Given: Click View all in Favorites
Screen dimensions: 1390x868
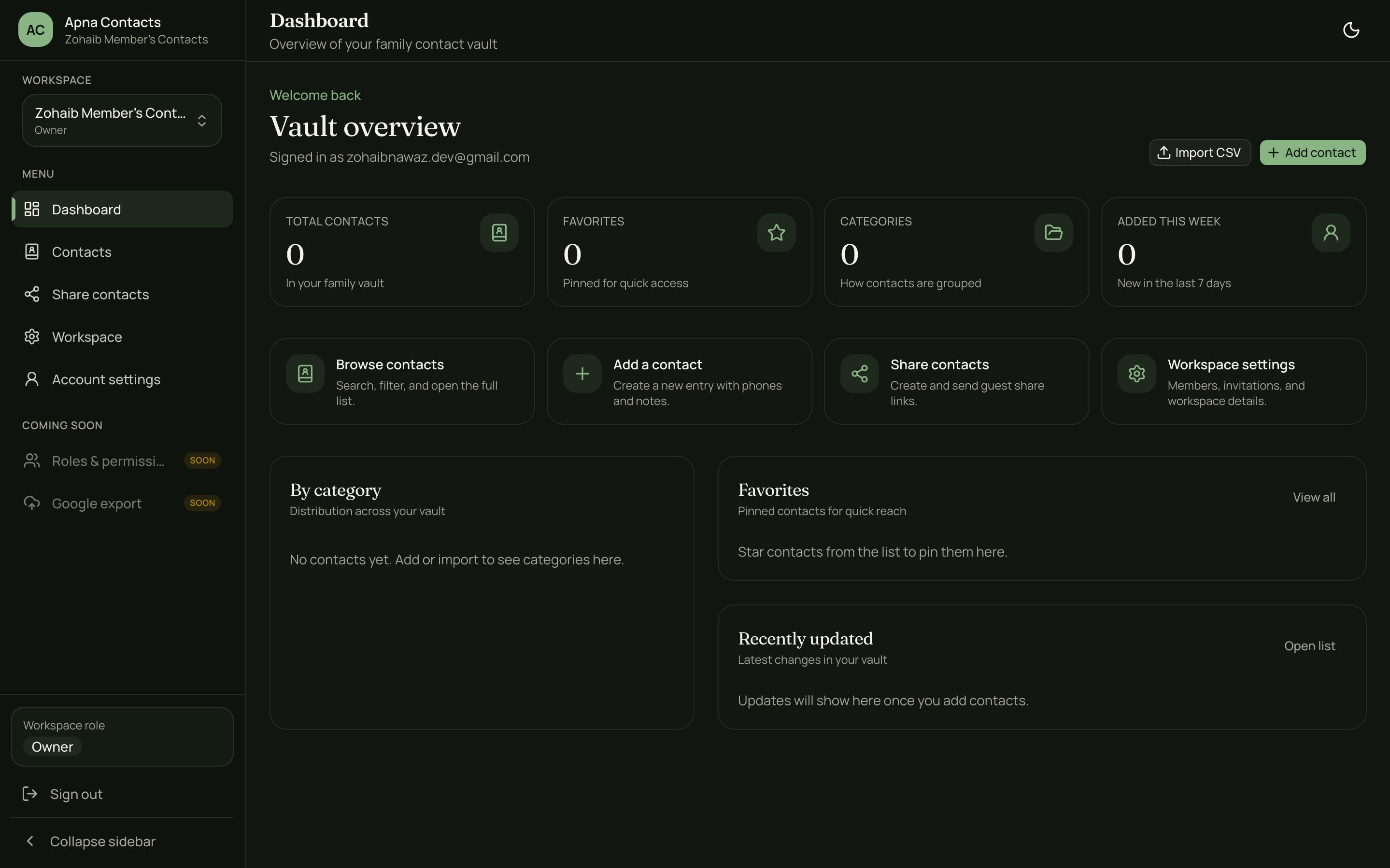Looking at the screenshot, I should (1314, 497).
